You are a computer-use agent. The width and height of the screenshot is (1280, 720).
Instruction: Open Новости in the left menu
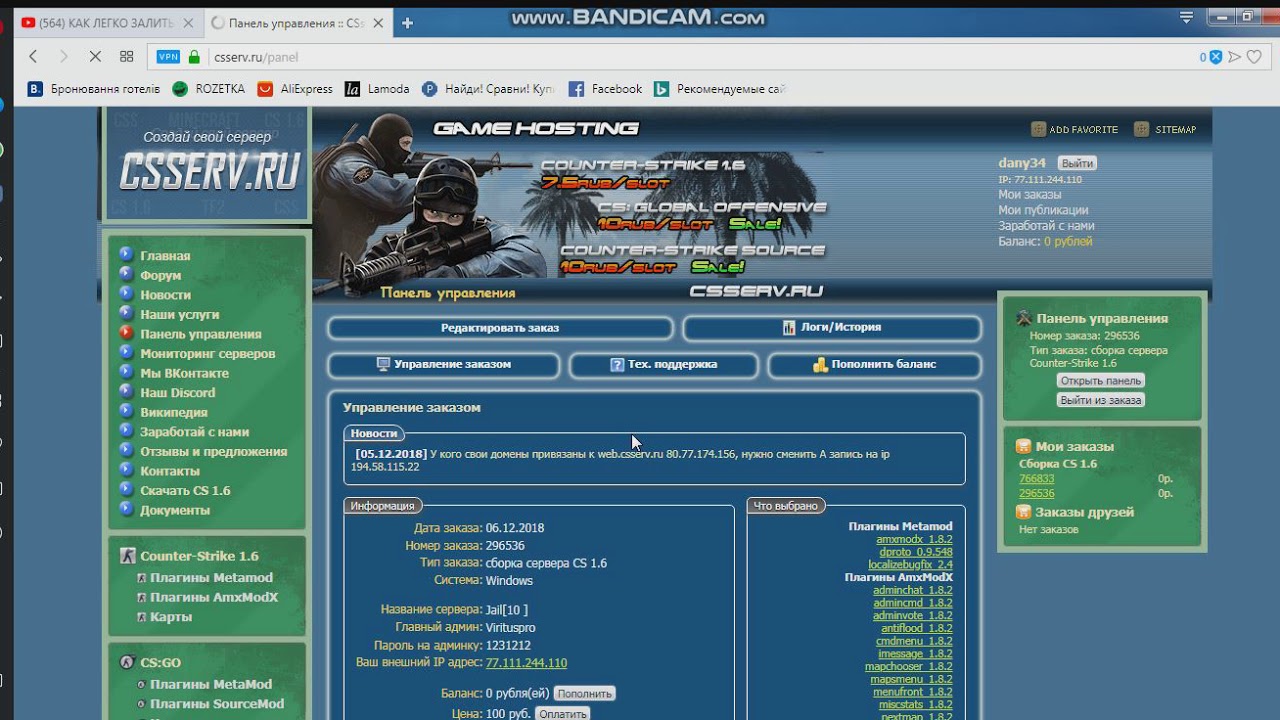click(x=165, y=295)
